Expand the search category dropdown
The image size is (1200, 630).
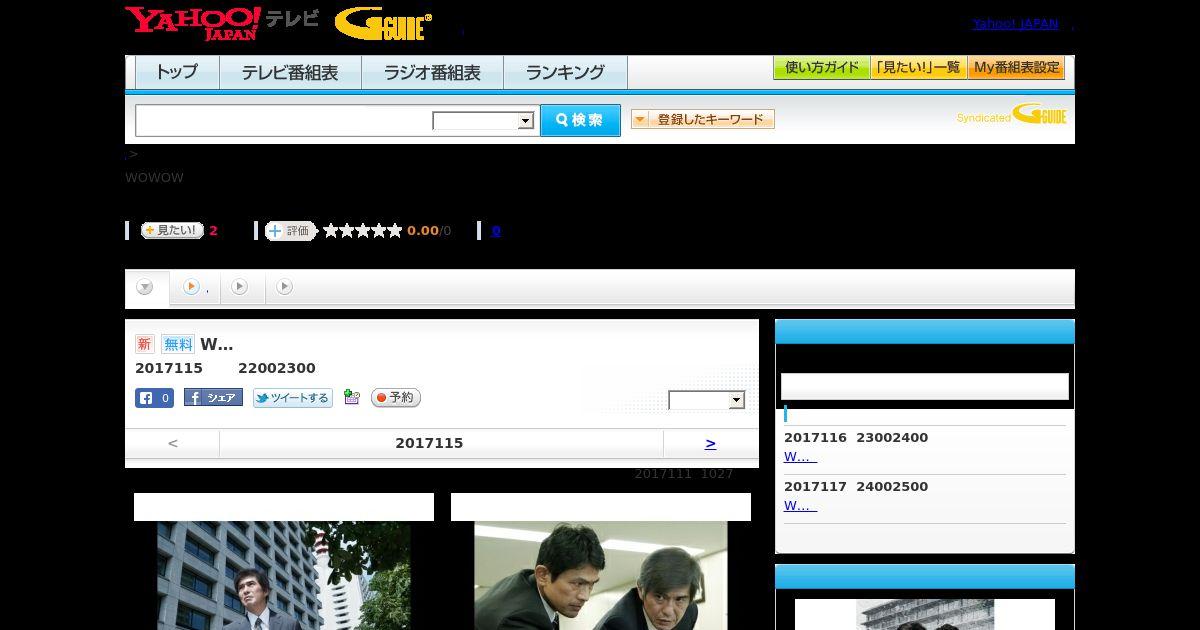(484, 121)
